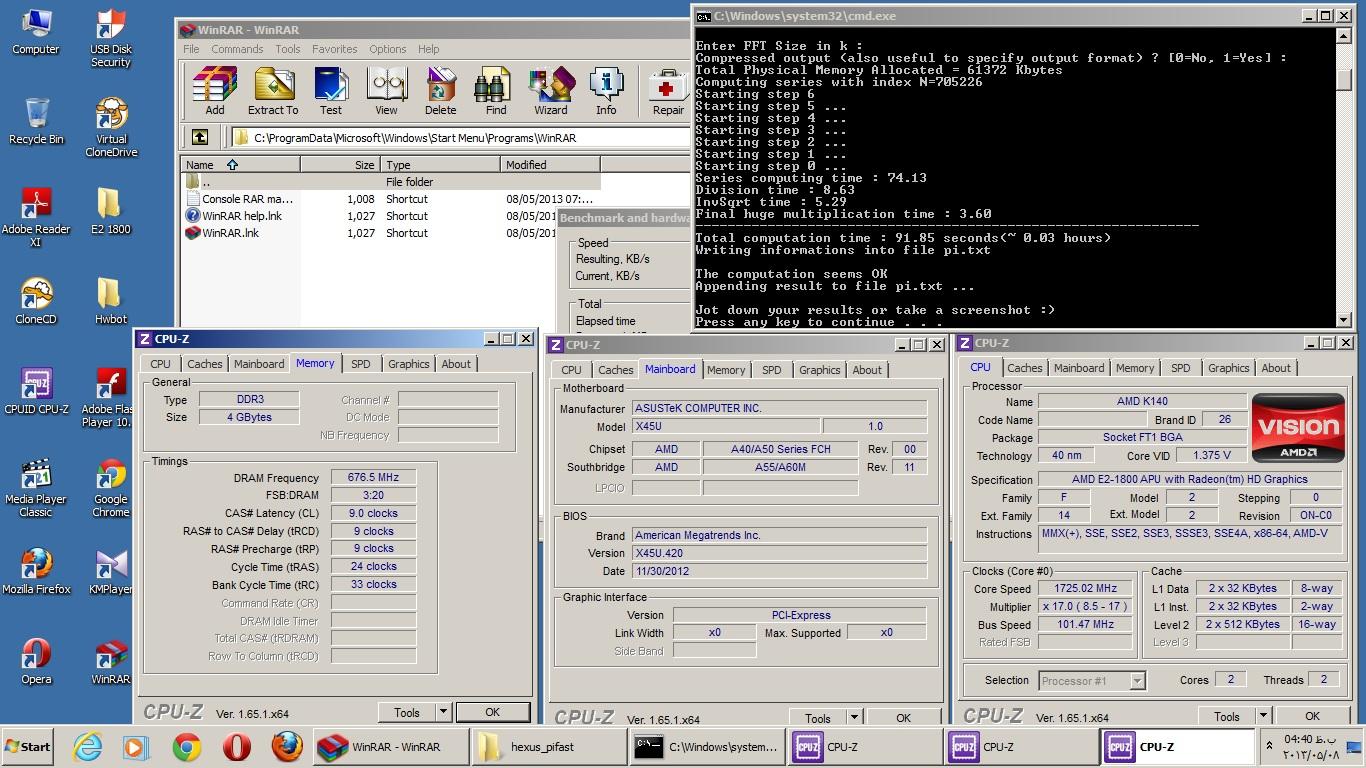Switch to cmd.exe window in taskbar
This screenshot has width=1366, height=768.
[x=708, y=747]
